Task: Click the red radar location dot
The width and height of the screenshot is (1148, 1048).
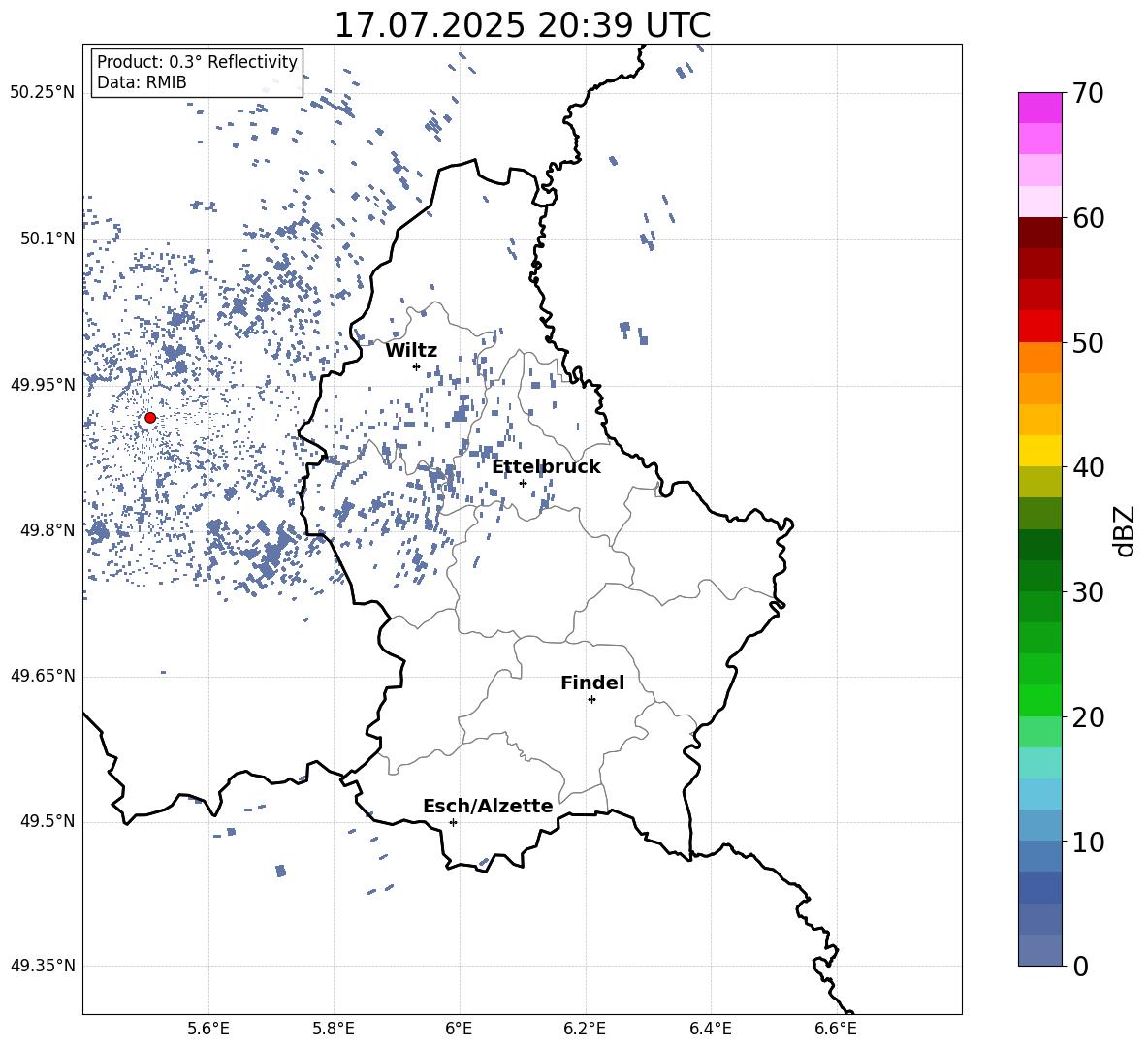Action: pyautogui.click(x=150, y=418)
